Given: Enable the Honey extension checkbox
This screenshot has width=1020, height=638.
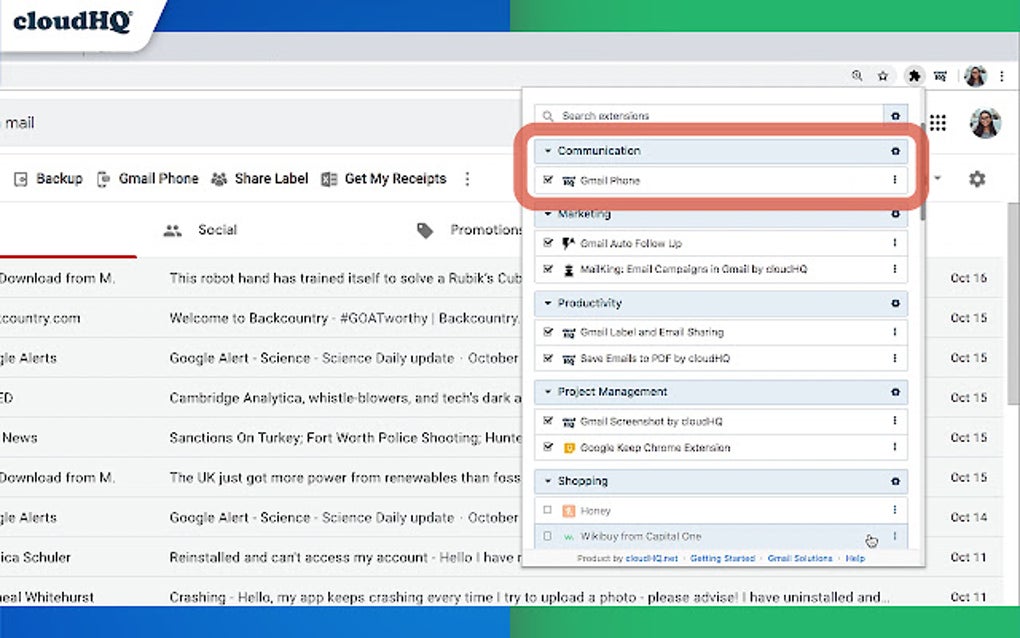Looking at the screenshot, I should (547, 510).
